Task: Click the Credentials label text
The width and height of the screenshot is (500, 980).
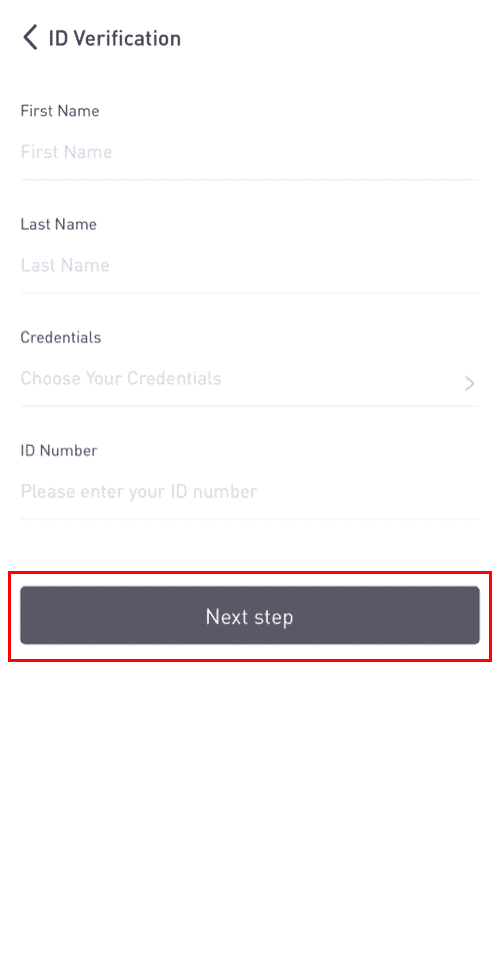Action: point(61,338)
